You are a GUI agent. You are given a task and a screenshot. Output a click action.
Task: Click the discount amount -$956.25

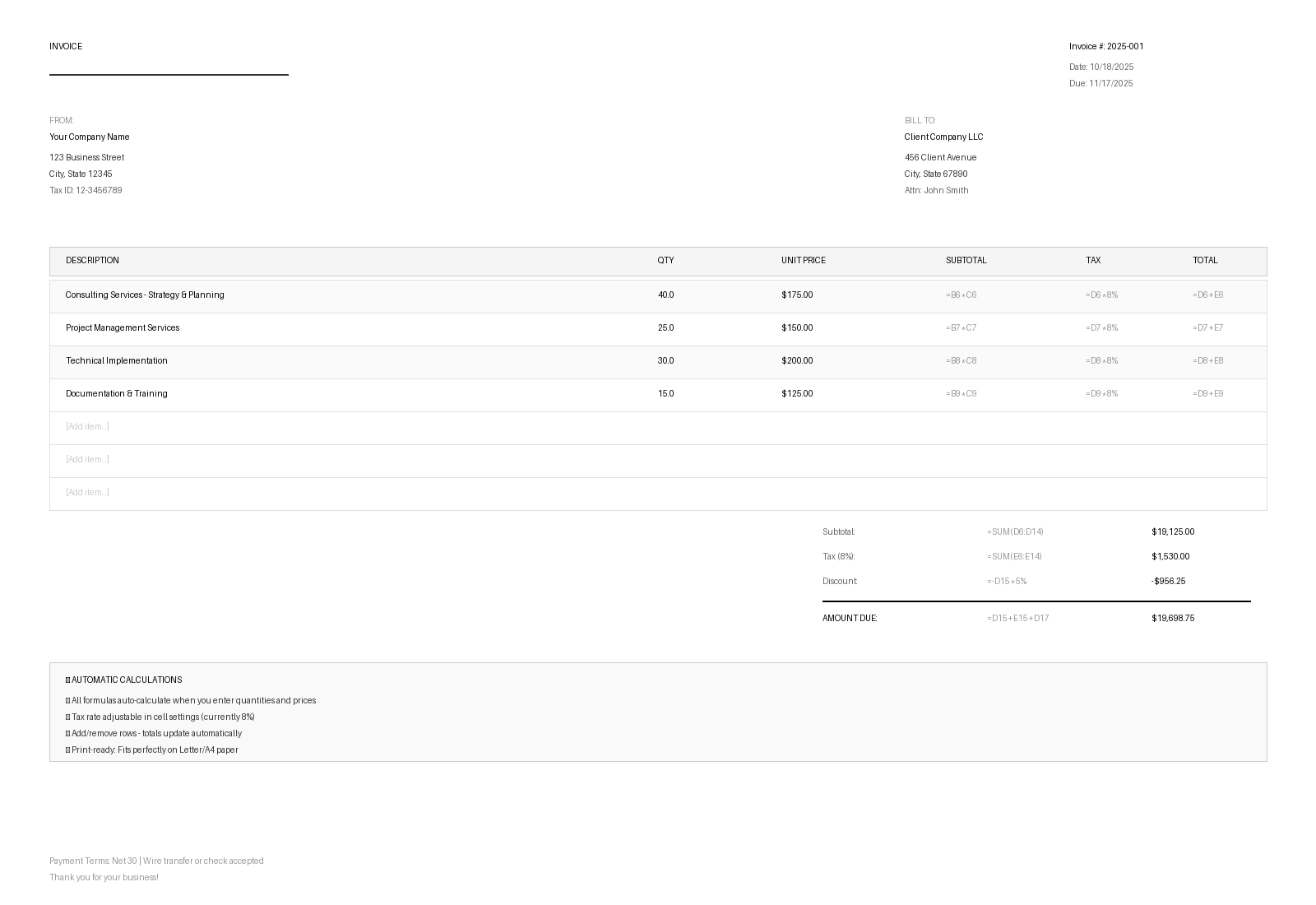[x=1168, y=582]
